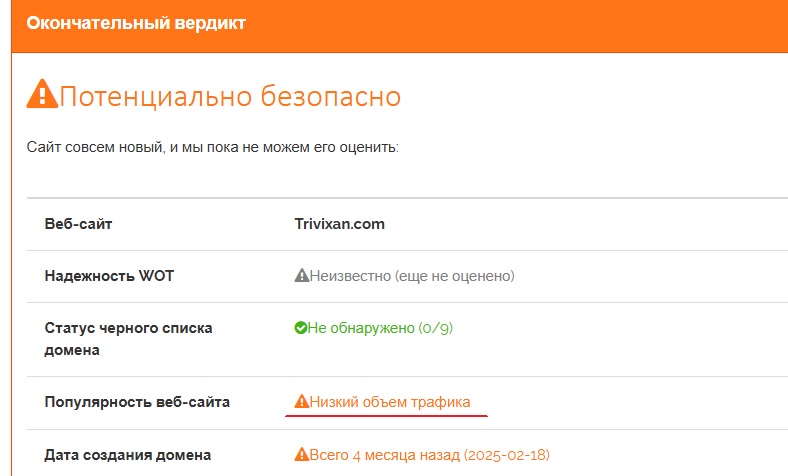Select the Trivixan.com website name

pyautogui.click(x=340, y=224)
